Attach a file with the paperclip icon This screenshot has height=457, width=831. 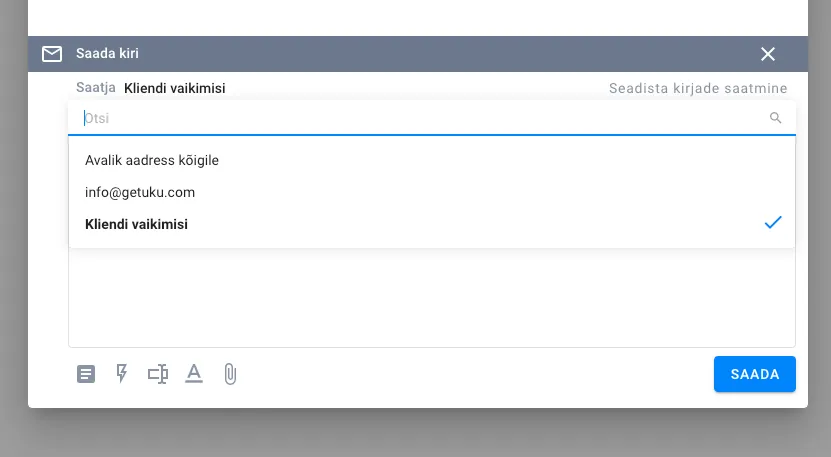coord(230,374)
